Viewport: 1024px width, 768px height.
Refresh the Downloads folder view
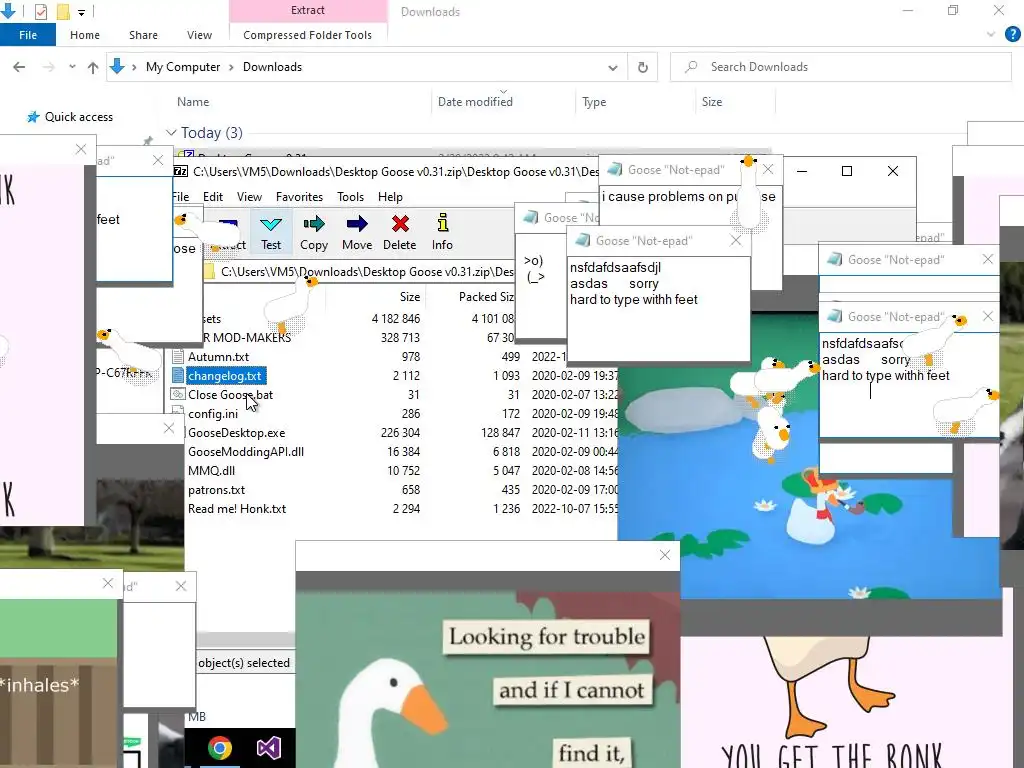click(x=643, y=67)
